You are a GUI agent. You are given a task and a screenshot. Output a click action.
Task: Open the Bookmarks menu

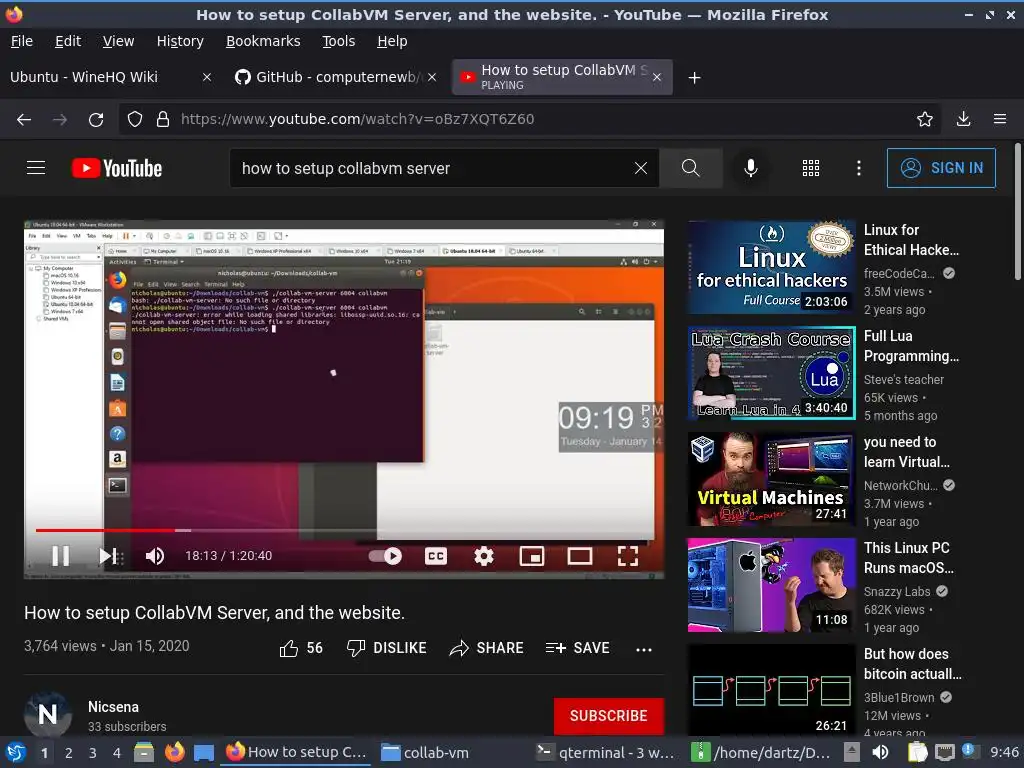263,41
